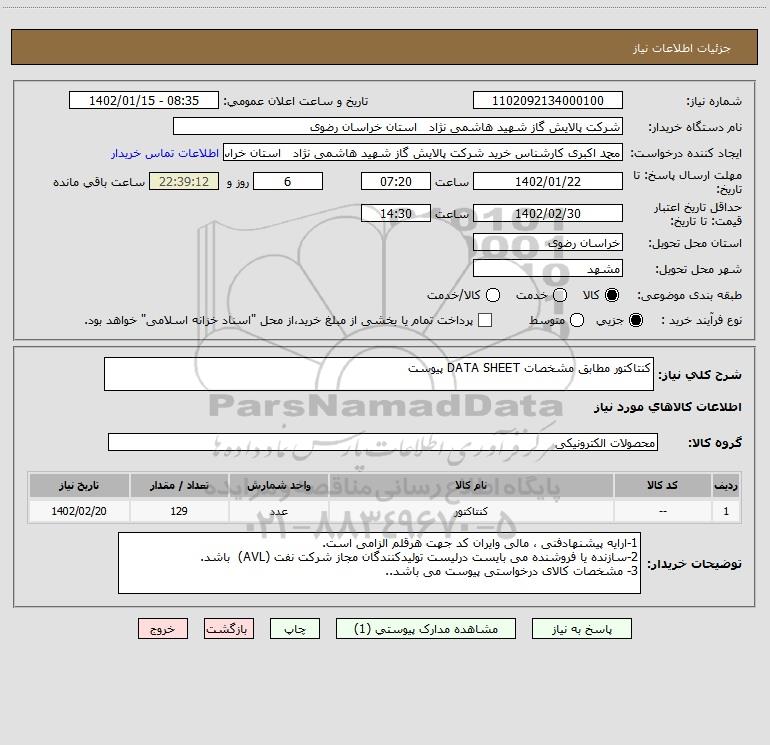The image size is (770, 745).
Task: Click the واحد شمارش column header
Action: (278, 486)
